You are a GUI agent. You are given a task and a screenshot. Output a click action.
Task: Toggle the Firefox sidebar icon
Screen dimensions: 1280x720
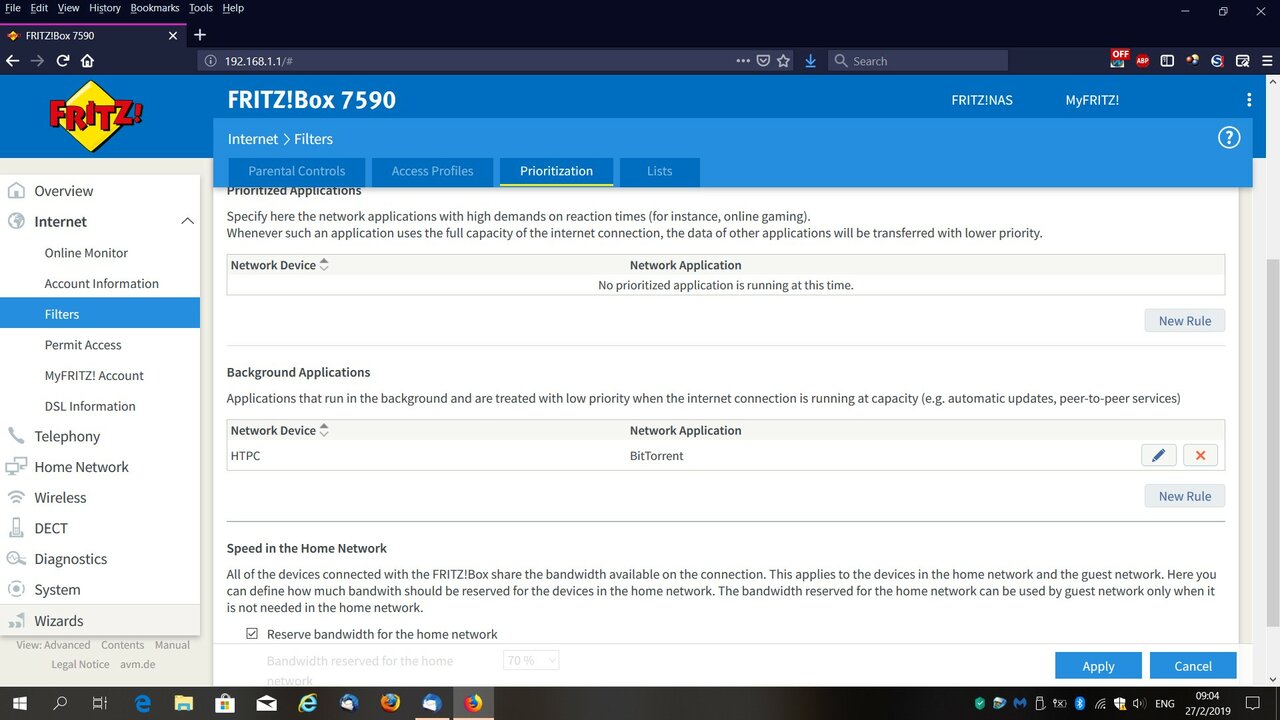coord(1167,61)
